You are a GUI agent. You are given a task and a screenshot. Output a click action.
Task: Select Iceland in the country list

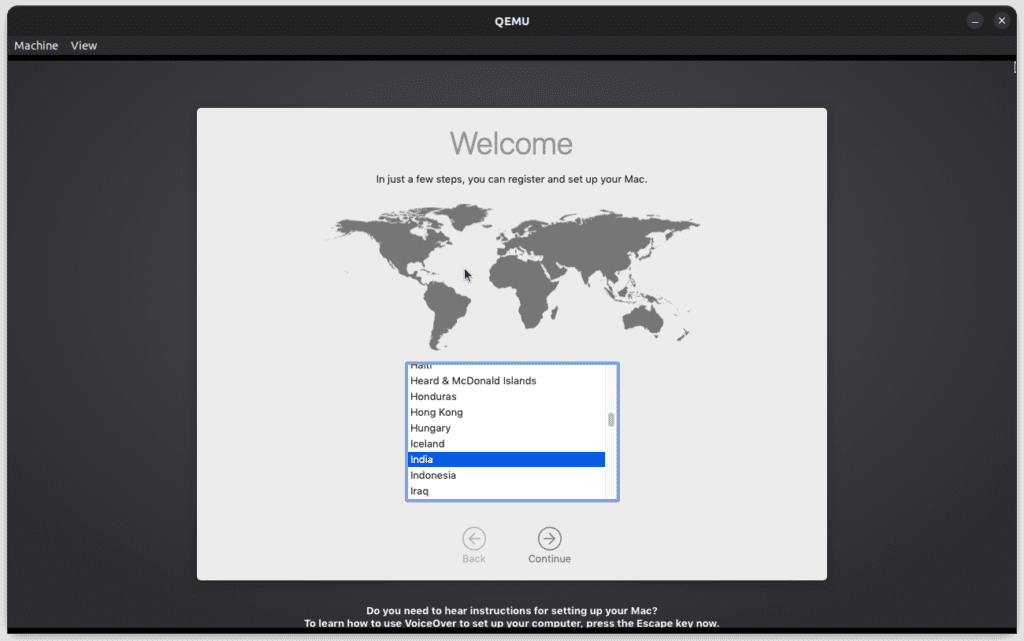pos(506,444)
